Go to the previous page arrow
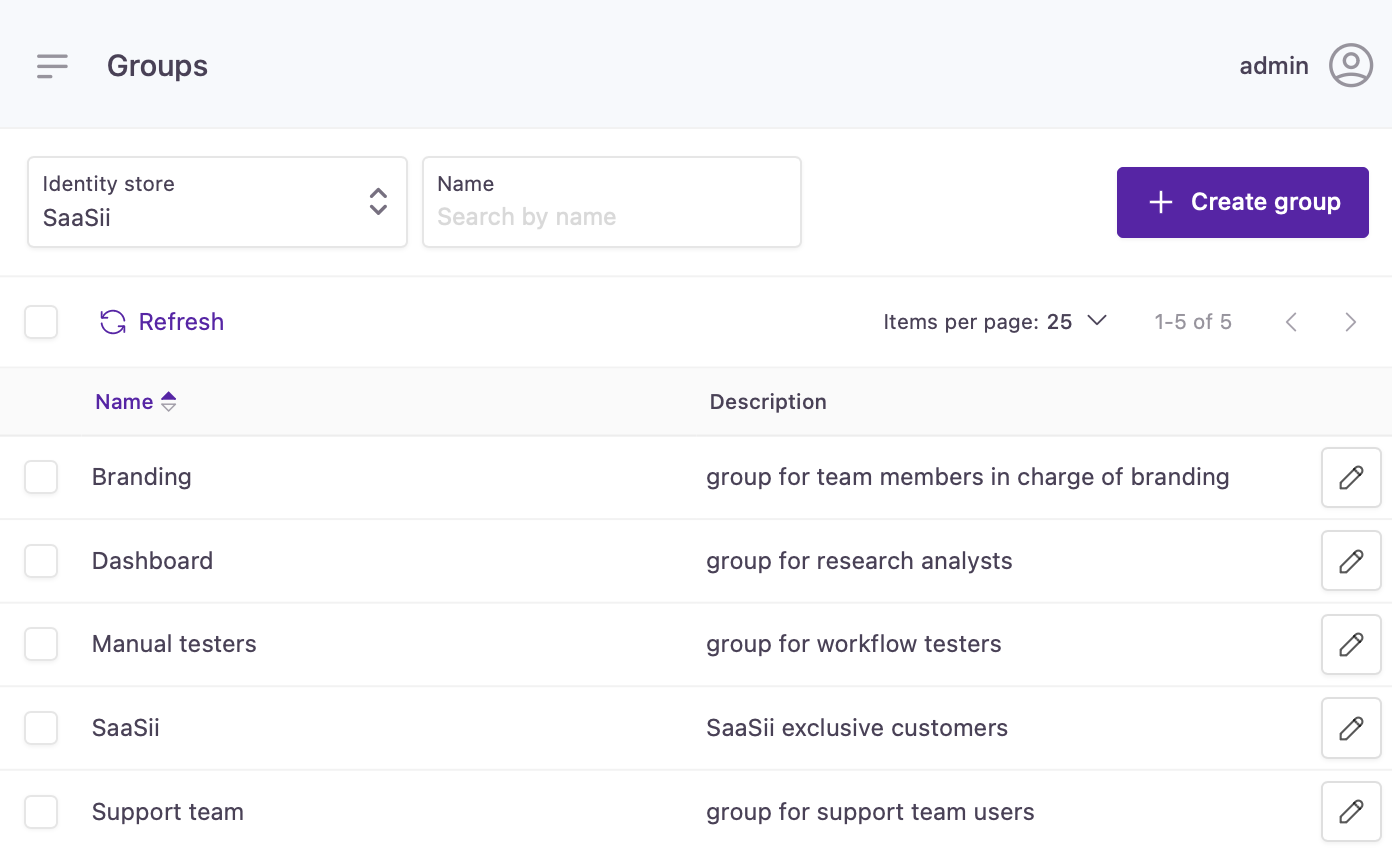Screen dimensions: 1392x866 pyautogui.click(x=1291, y=322)
